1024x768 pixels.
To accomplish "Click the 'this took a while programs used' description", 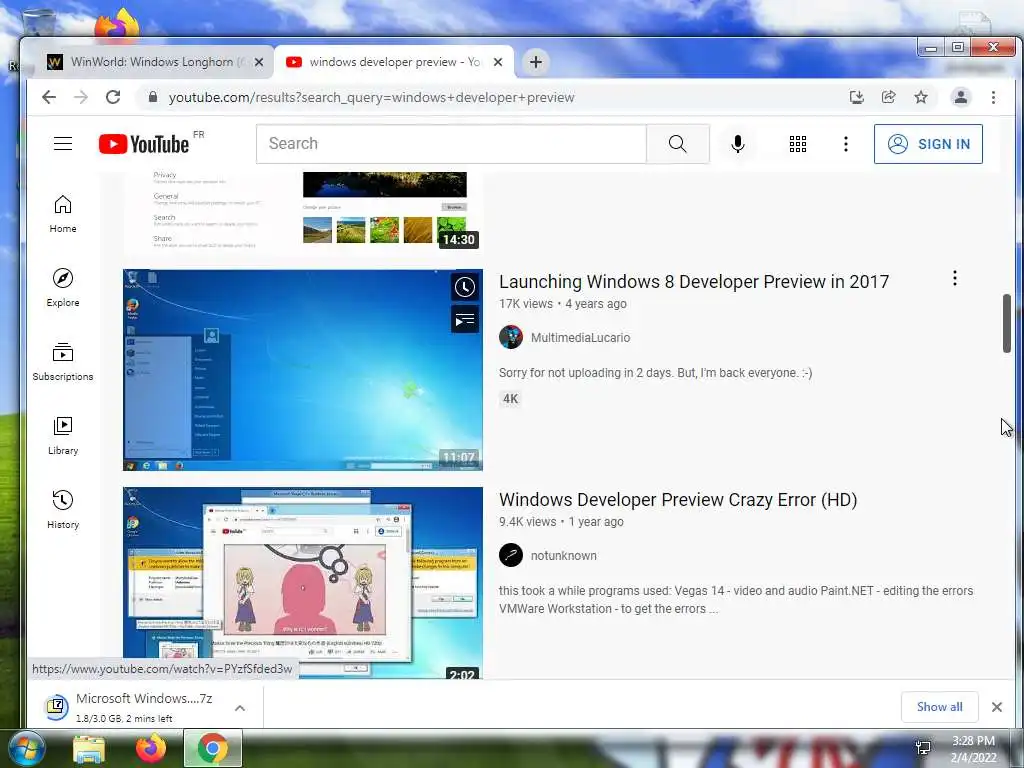I will pos(735,600).
